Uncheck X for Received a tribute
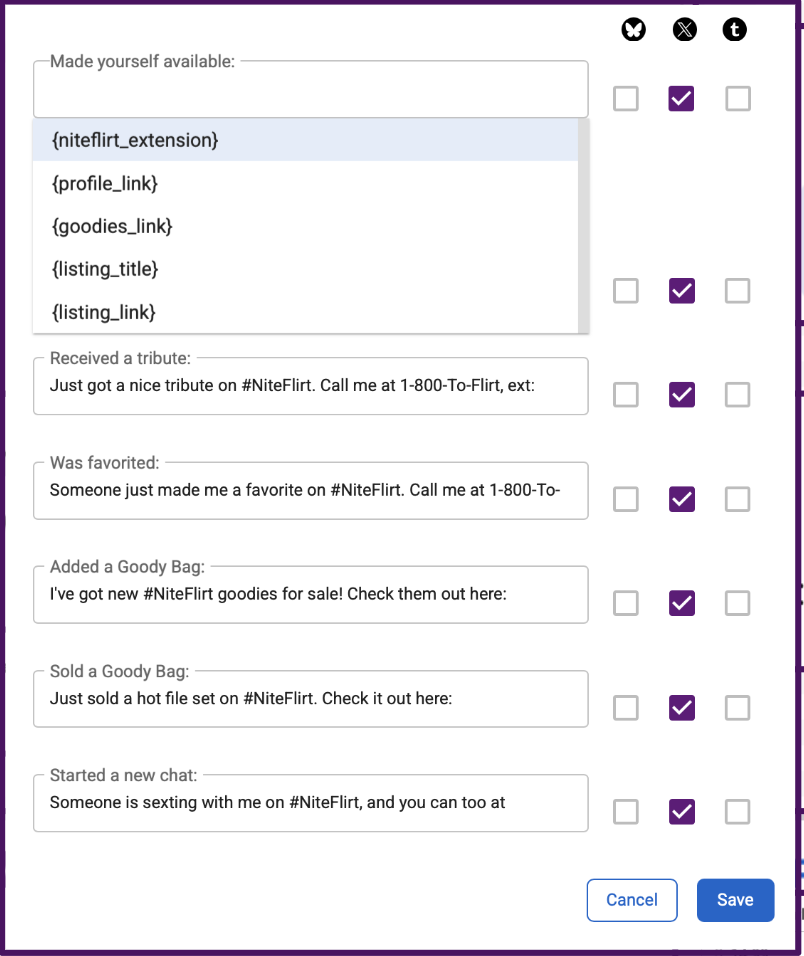804x956 pixels. coord(681,394)
